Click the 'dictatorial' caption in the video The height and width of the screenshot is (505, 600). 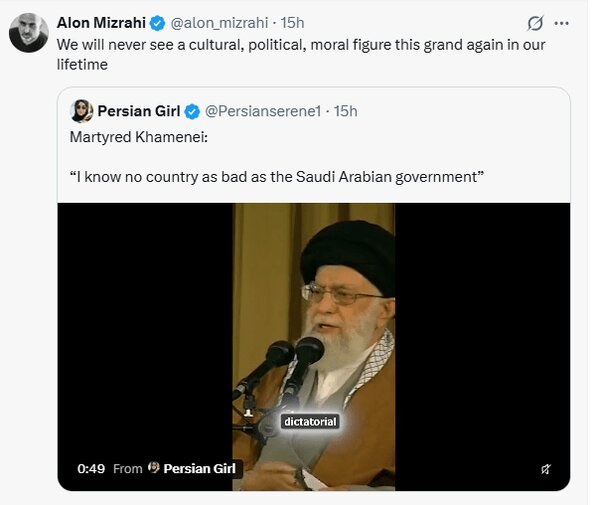pos(310,422)
